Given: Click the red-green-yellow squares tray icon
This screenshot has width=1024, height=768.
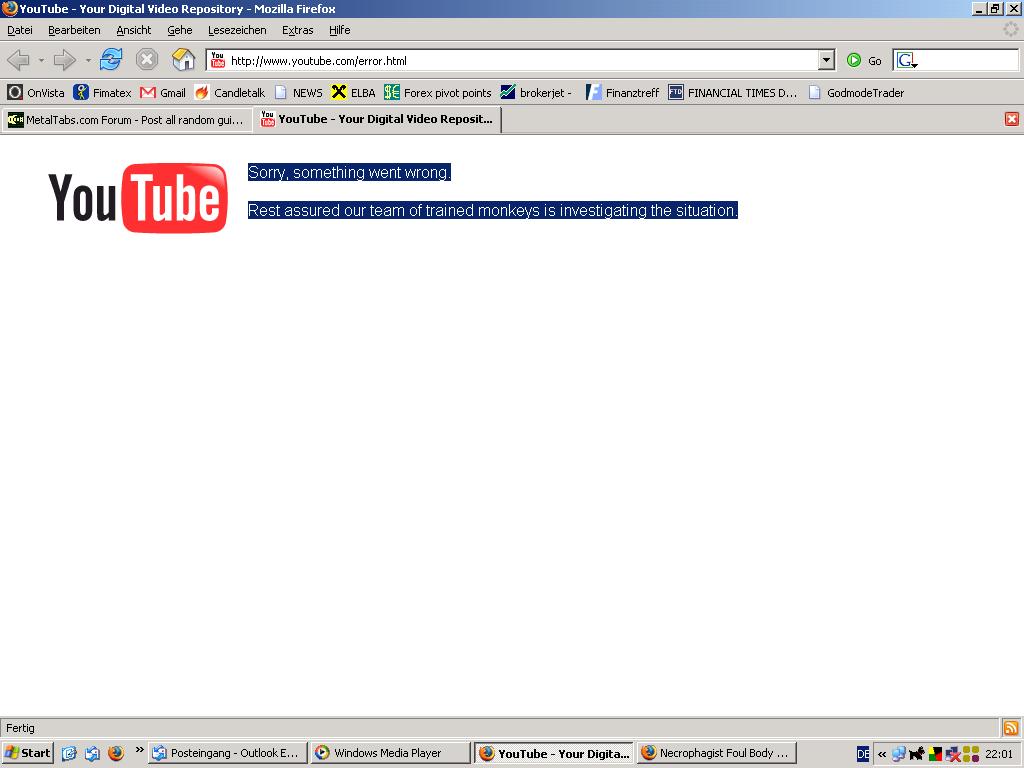Looking at the screenshot, I should tap(935, 754).
